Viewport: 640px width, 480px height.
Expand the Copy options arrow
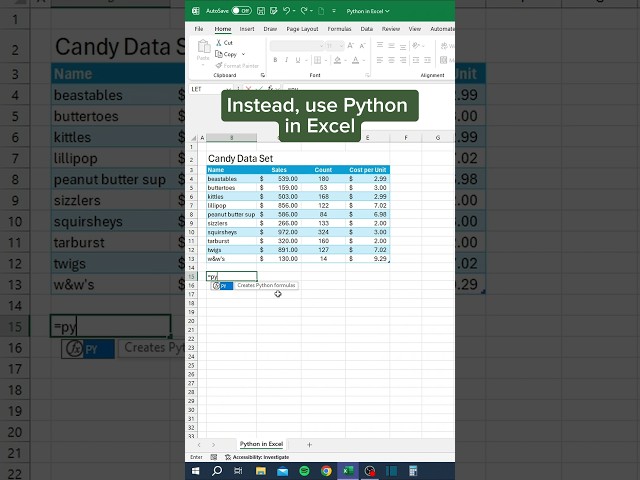[x=243, y=54]
